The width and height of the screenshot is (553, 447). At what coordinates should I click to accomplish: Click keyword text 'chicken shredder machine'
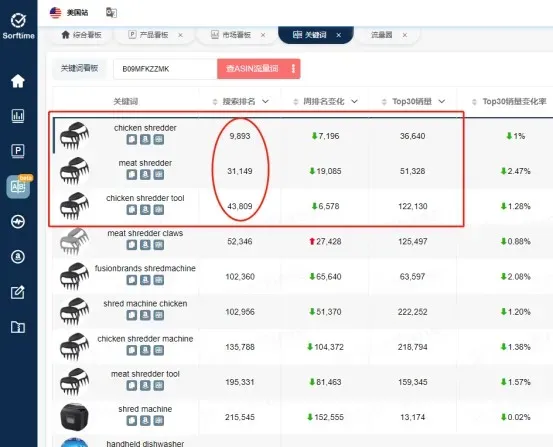(x=145, y=339)
